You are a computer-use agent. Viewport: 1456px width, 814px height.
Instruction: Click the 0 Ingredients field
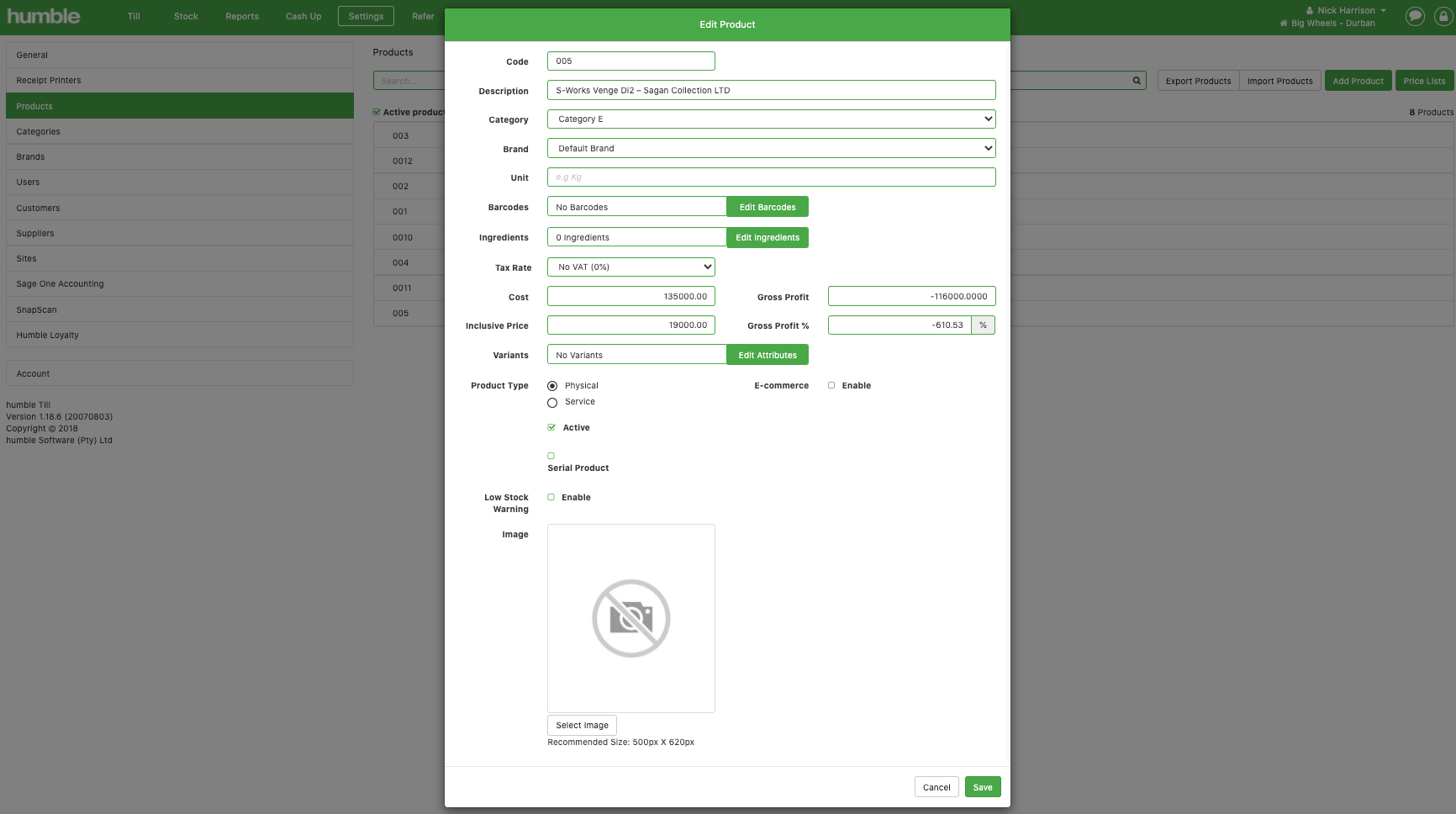(x=637, y=238)
